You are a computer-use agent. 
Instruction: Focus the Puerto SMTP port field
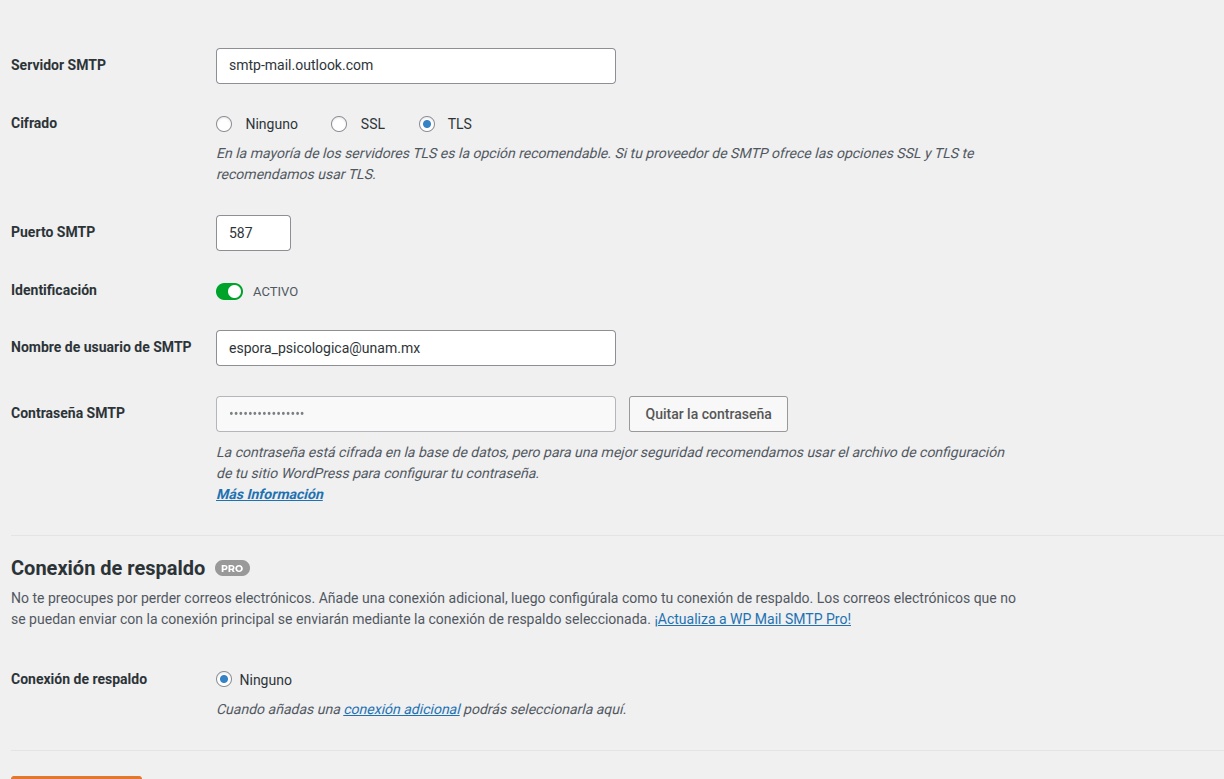[x=253, y=233]
